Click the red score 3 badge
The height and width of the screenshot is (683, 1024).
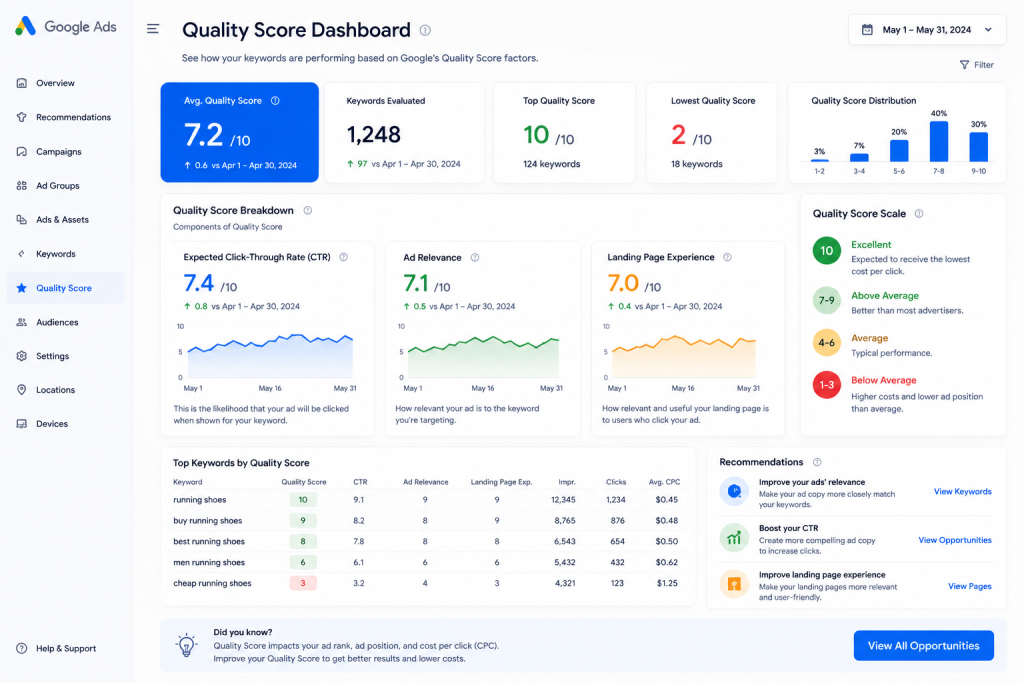coord(303,583)
